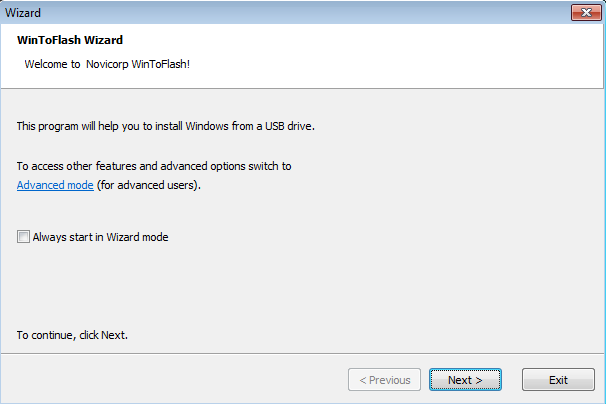Viewport: 606px width, 404px height.
Task: Enable Always start in Wizard mode checkbox
Action: click(x=23, y=237)
